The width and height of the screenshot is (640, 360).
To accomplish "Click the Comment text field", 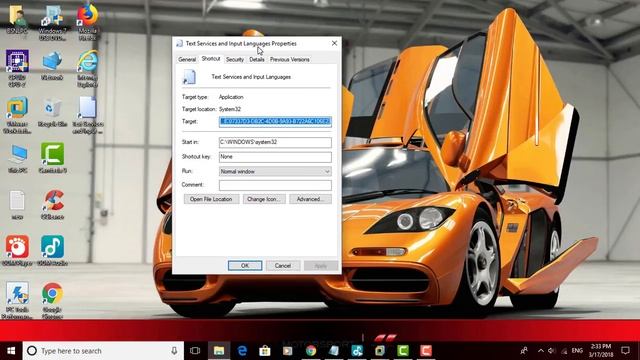I will (275, 185).
